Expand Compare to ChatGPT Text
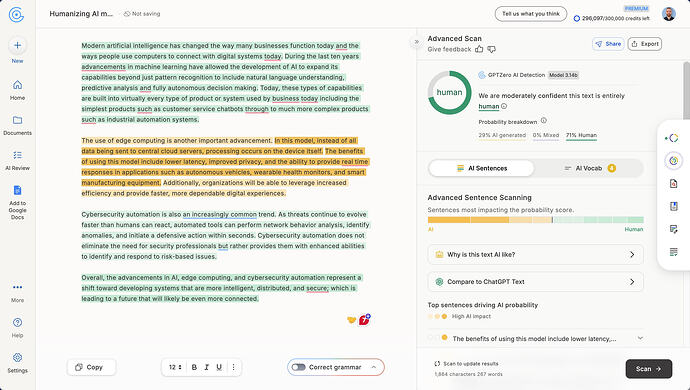690x390 pixels. click(536, 282)
